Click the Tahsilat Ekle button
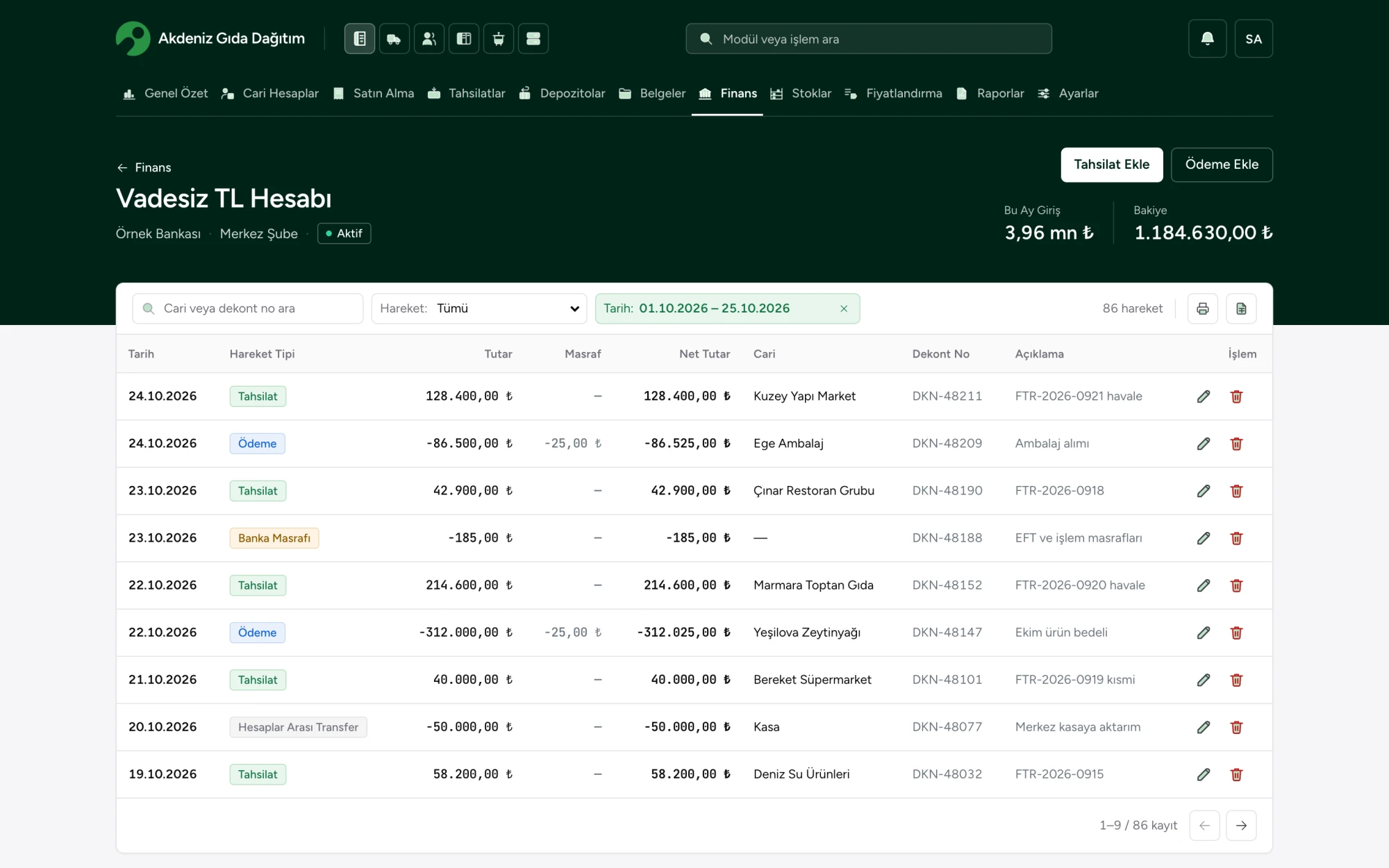 pyautogui.click(x=1112, y=165)
